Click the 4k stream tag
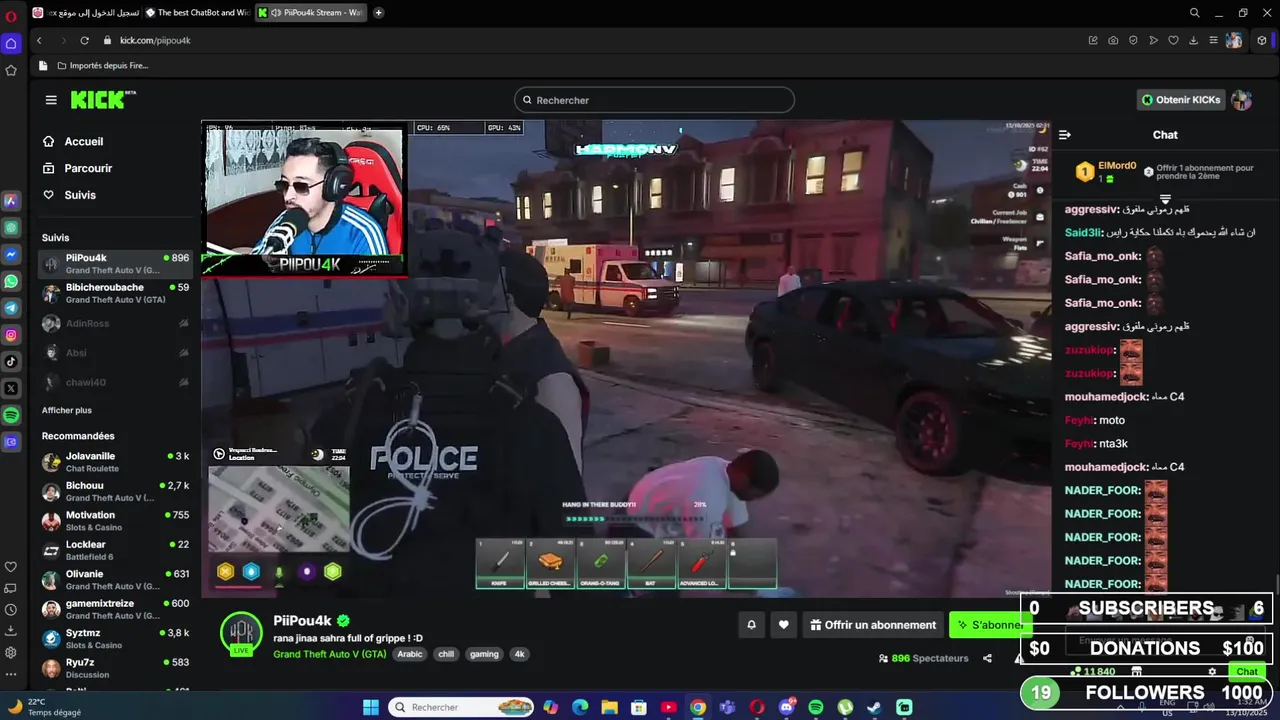 519,654
